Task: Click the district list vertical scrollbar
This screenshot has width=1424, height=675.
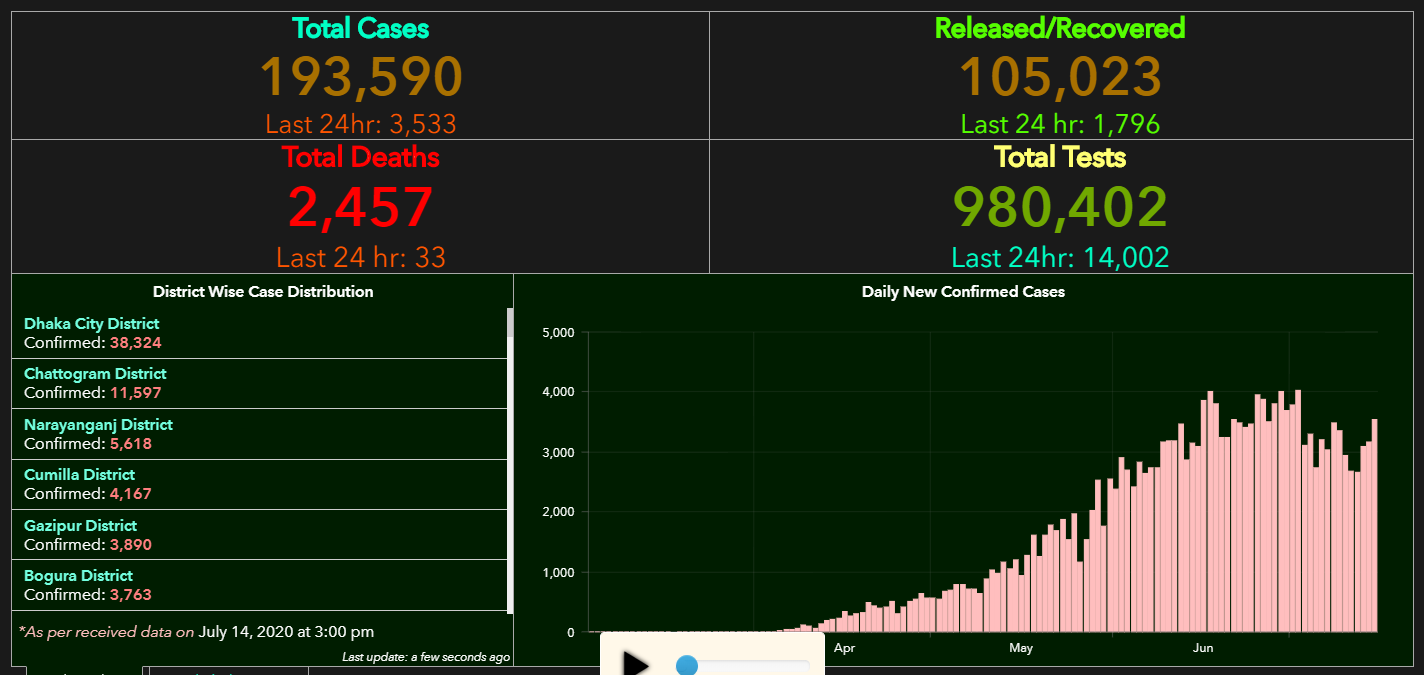Action: 510,461
